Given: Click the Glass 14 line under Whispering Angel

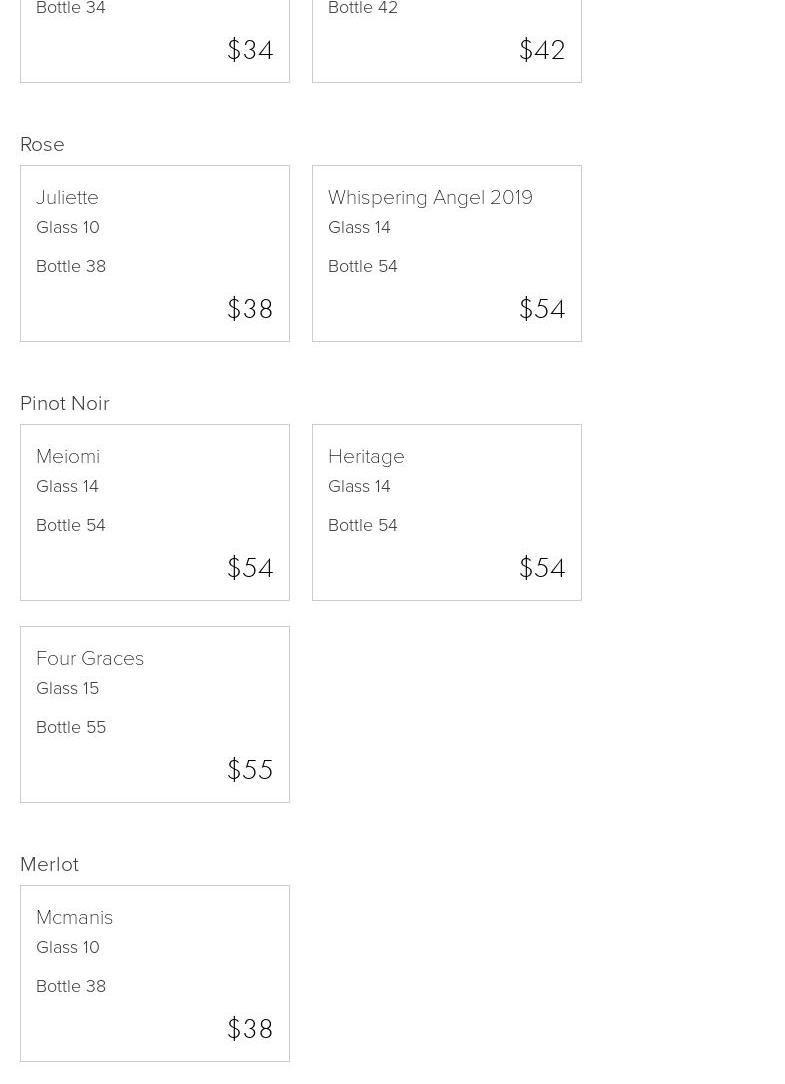Looking at the screenshot, I should pyautogui.click(x=359, y=227).
